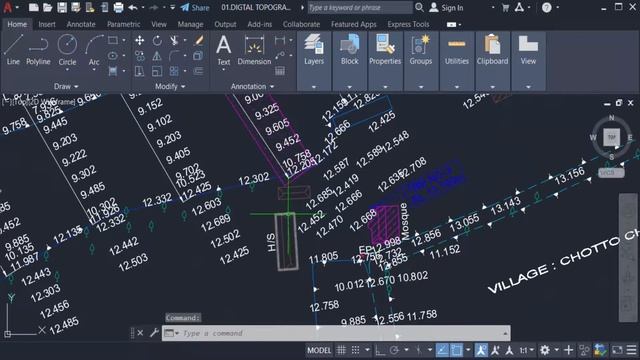Choose the Ellipse draw tool
The width and height of the screenshot is (640, 360).
113,56
